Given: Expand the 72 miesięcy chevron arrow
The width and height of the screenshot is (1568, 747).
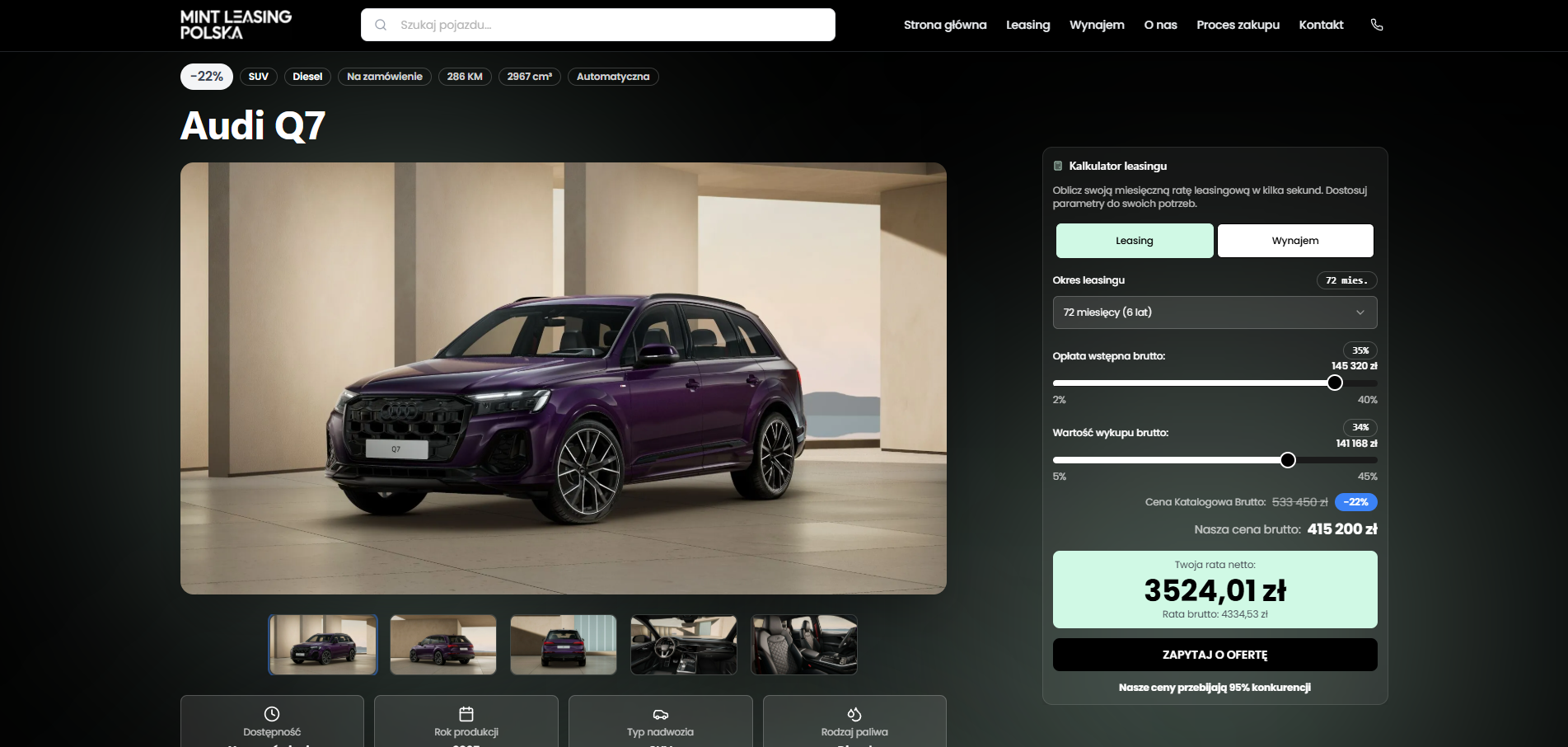Looking at the screenshot, I should coord(1360,312).
